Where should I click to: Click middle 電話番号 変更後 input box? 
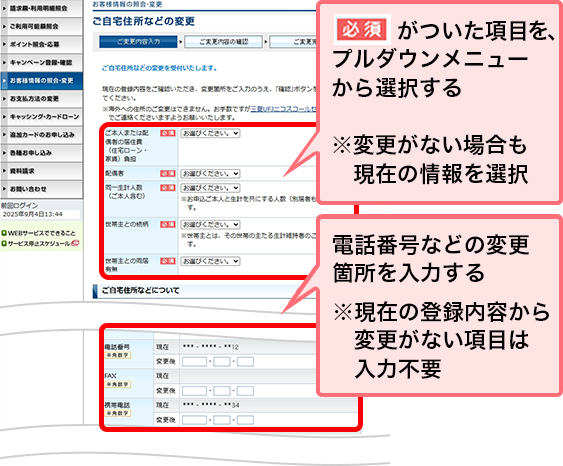(x=222, y=361)
